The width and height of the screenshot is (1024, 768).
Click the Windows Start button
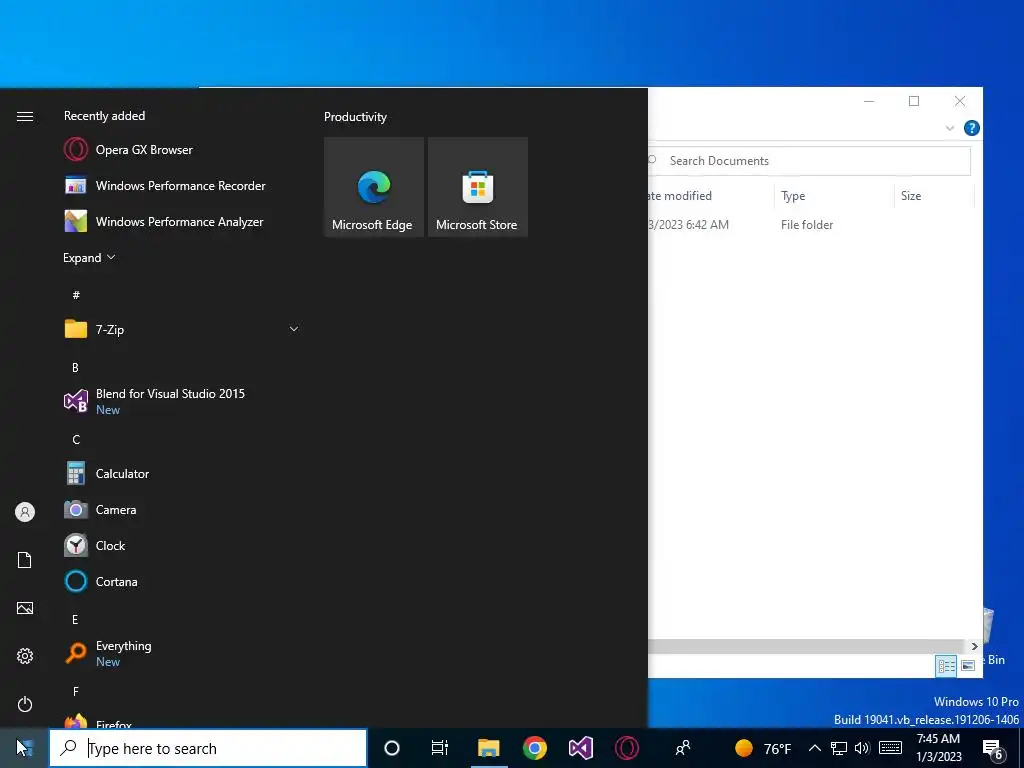(x=24, y=748)
